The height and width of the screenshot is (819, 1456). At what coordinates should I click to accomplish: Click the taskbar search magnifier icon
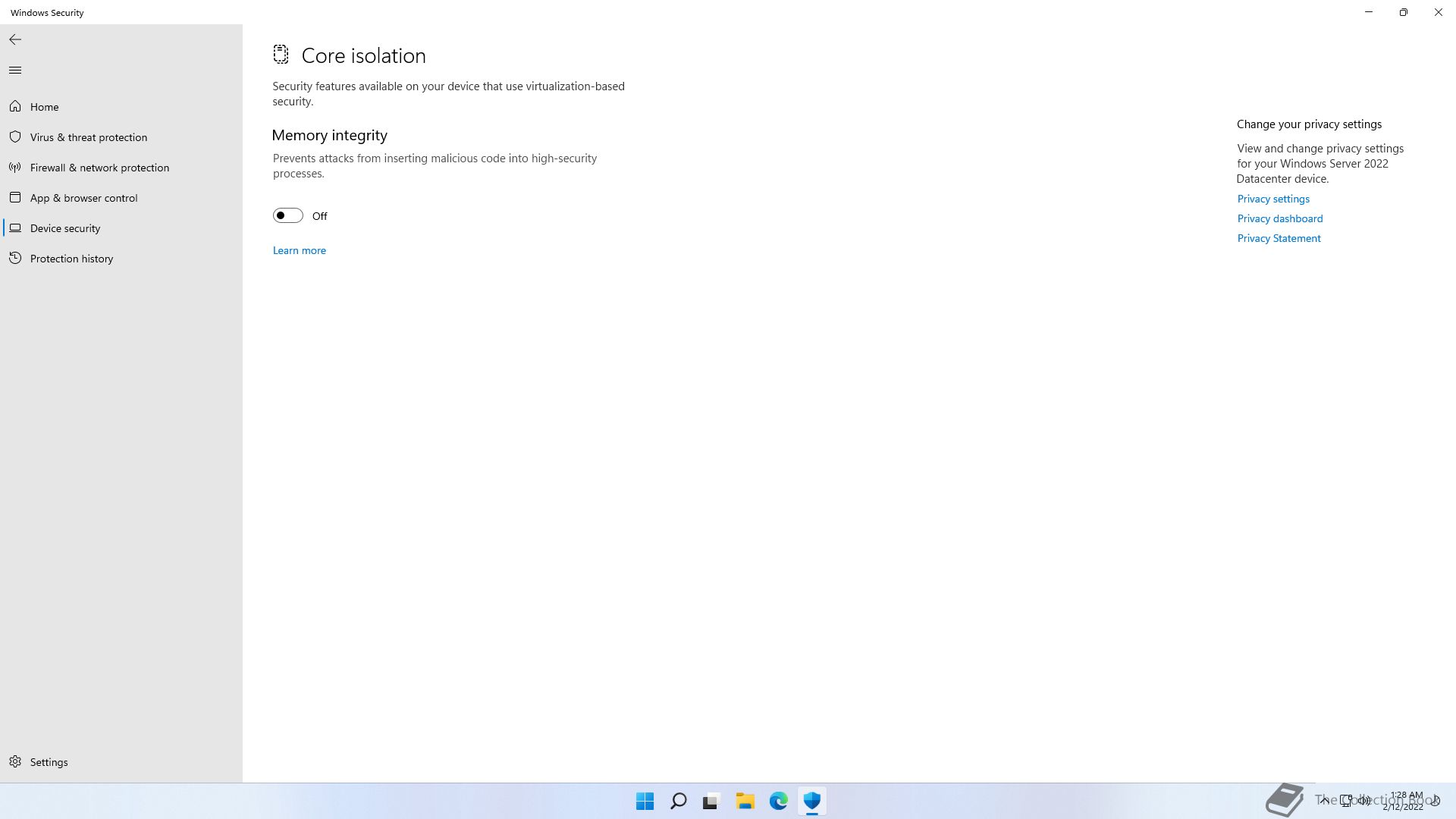point(679,801)
